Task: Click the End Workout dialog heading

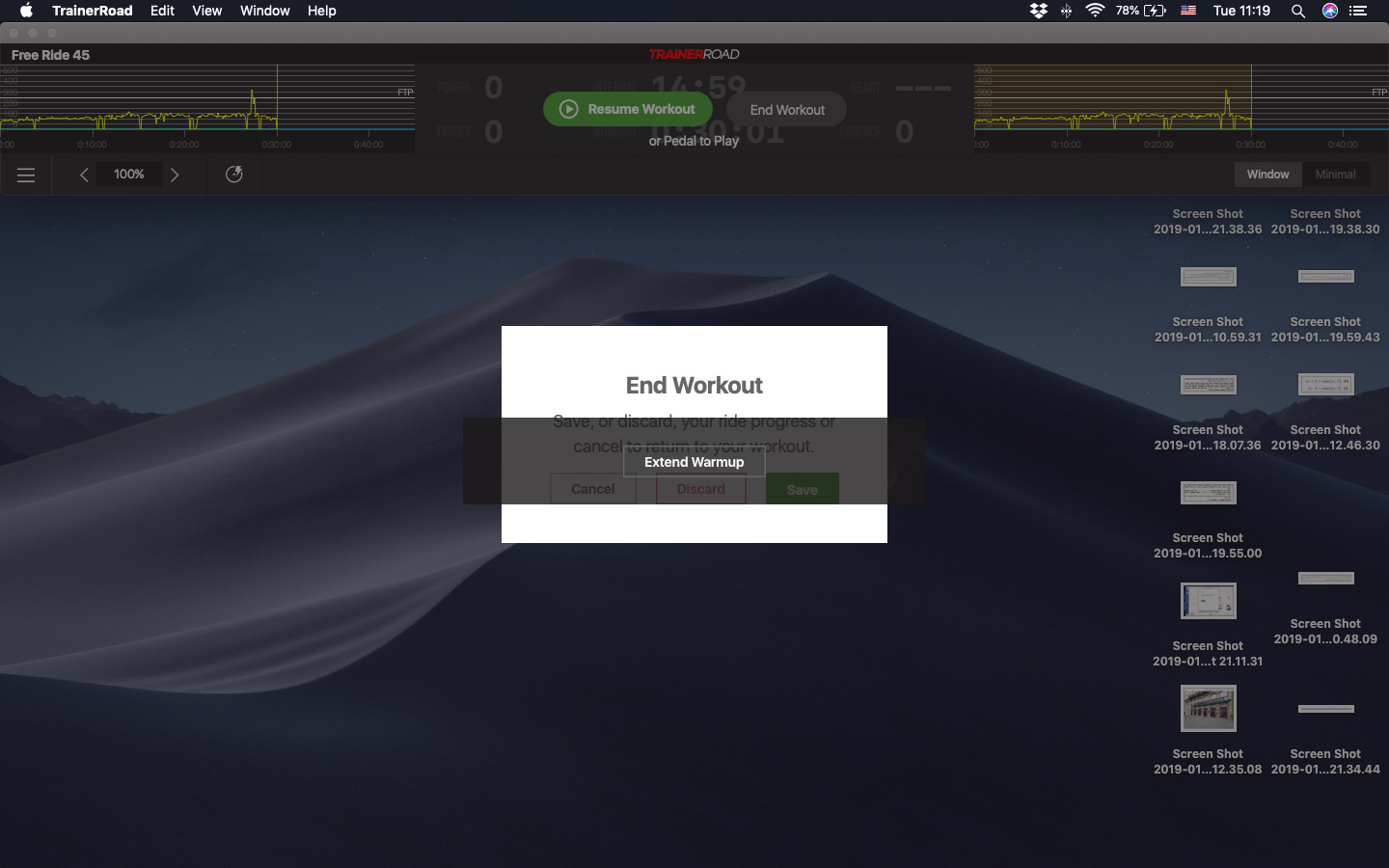Action: point(694,386)
